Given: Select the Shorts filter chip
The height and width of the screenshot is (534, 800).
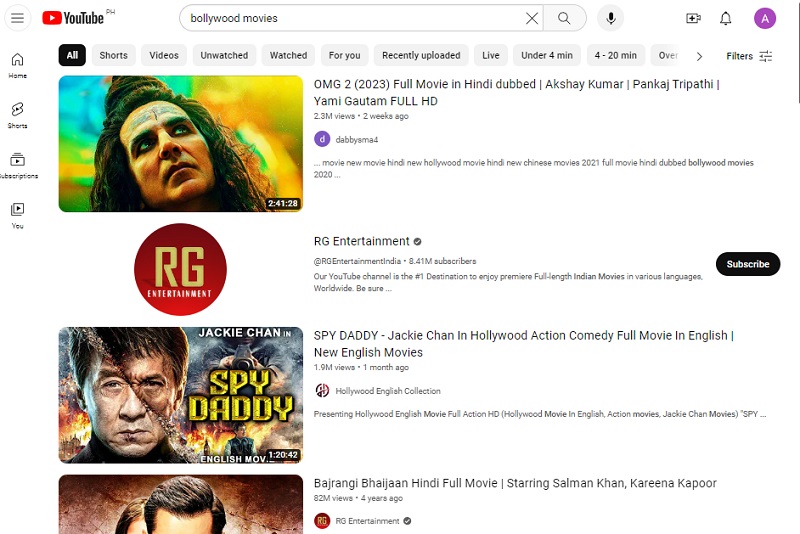Looking at the screenshot, I should (113, 55).
